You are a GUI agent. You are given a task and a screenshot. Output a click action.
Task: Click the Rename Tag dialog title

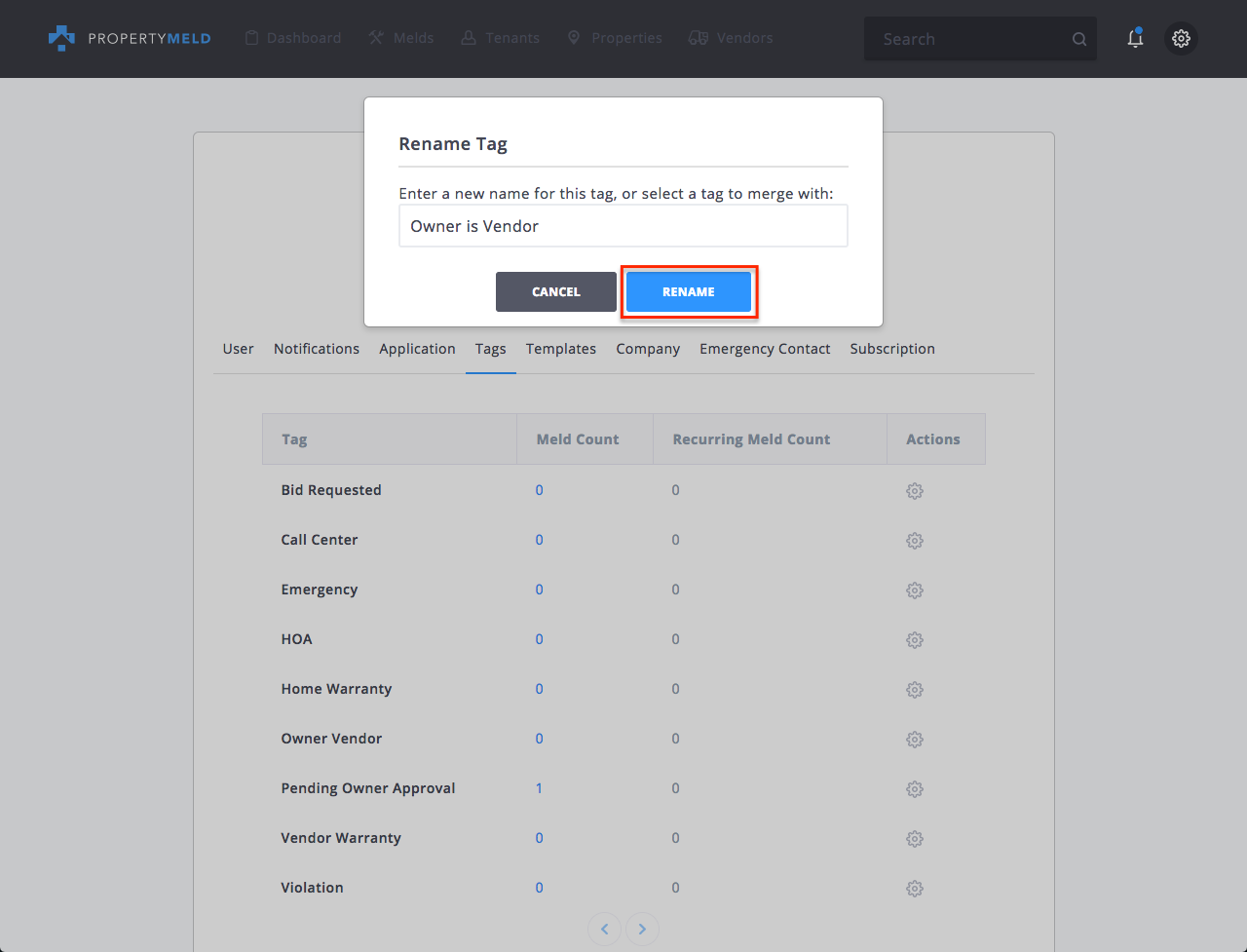click(x=453, y=144)
